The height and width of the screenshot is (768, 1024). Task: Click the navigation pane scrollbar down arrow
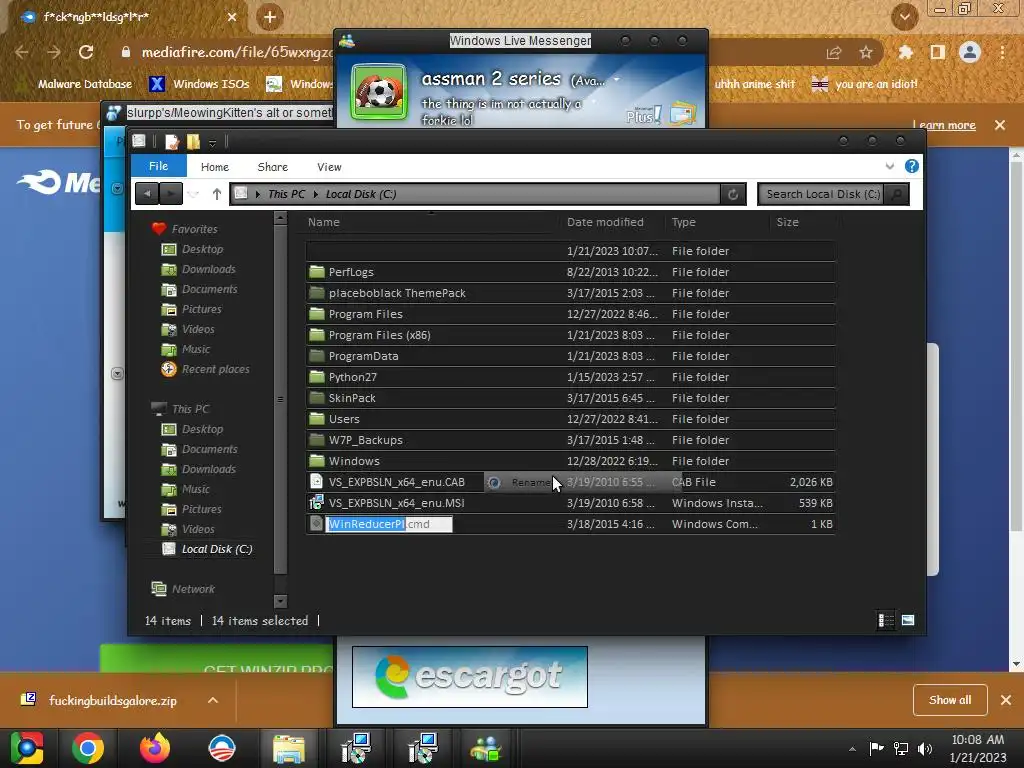tap(280, 601)
